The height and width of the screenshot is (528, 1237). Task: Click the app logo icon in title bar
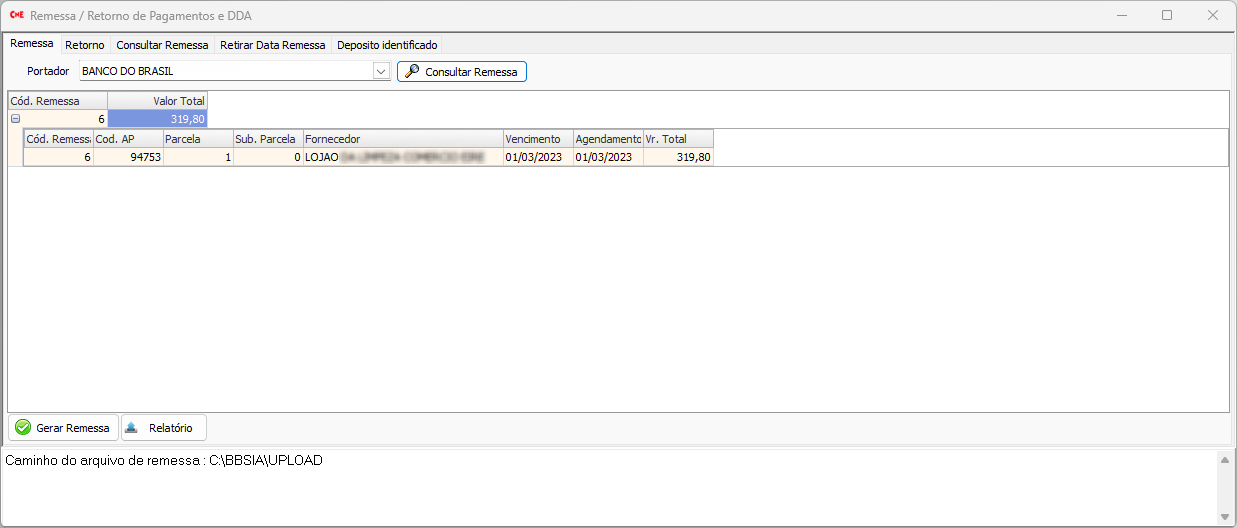coord(16,16)
